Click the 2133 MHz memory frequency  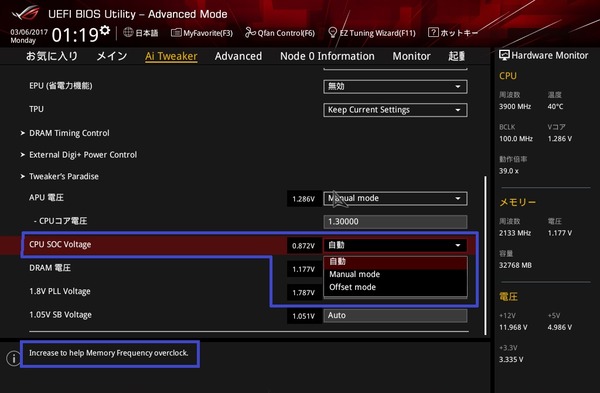pyautogui.click(x=515, y=233)
